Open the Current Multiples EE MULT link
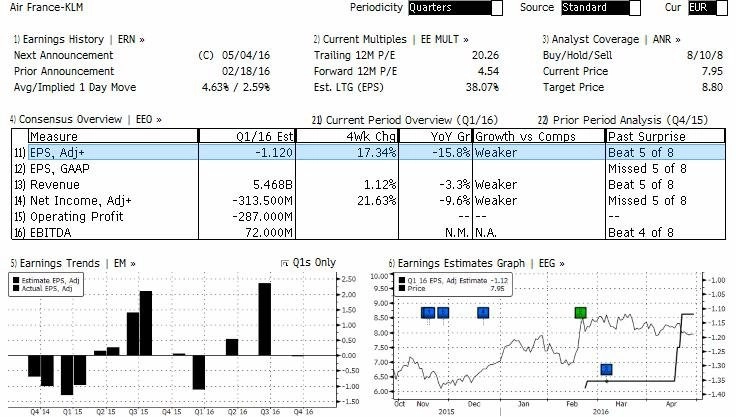This screenshot has height=417, width=736. click(391, 39)
